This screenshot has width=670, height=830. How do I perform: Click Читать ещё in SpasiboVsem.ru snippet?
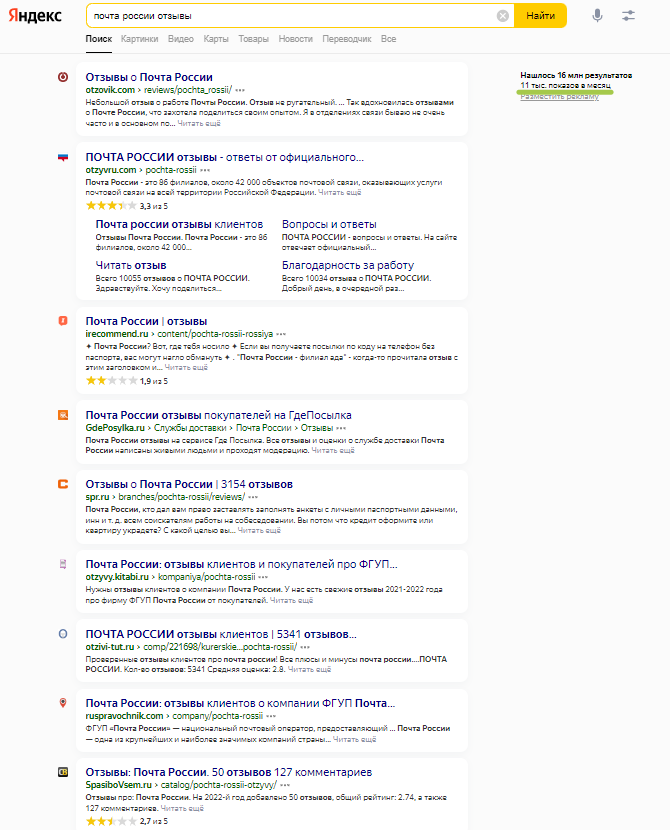[x=182, y=808]
